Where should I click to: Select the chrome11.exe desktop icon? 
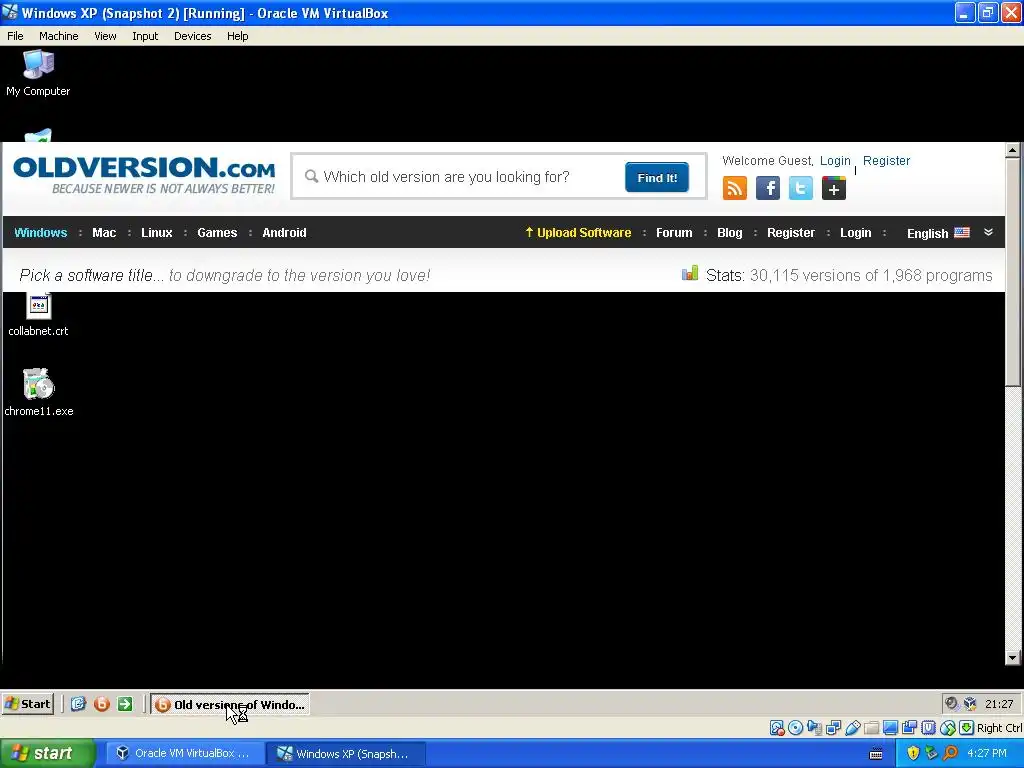(x=39, y=392)
